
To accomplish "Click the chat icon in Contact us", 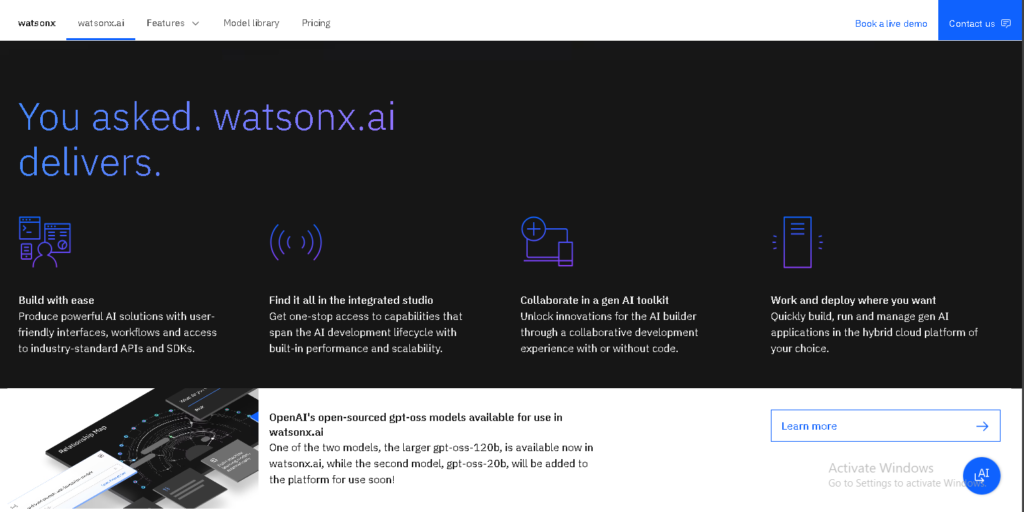I will point(1006,24).
